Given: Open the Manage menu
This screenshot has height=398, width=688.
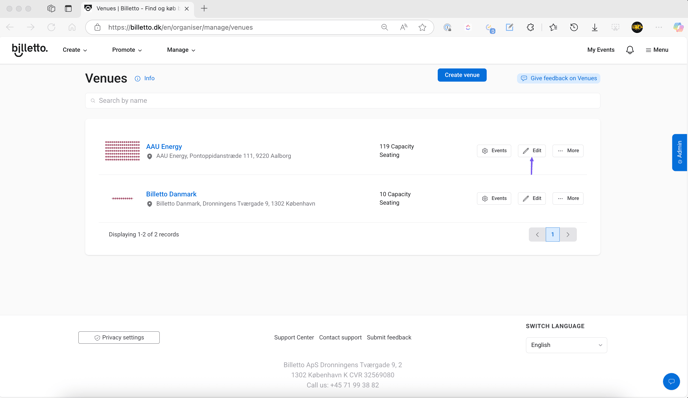Looking at the screenshot, I should pyautogui.click(x=181, y=50).
